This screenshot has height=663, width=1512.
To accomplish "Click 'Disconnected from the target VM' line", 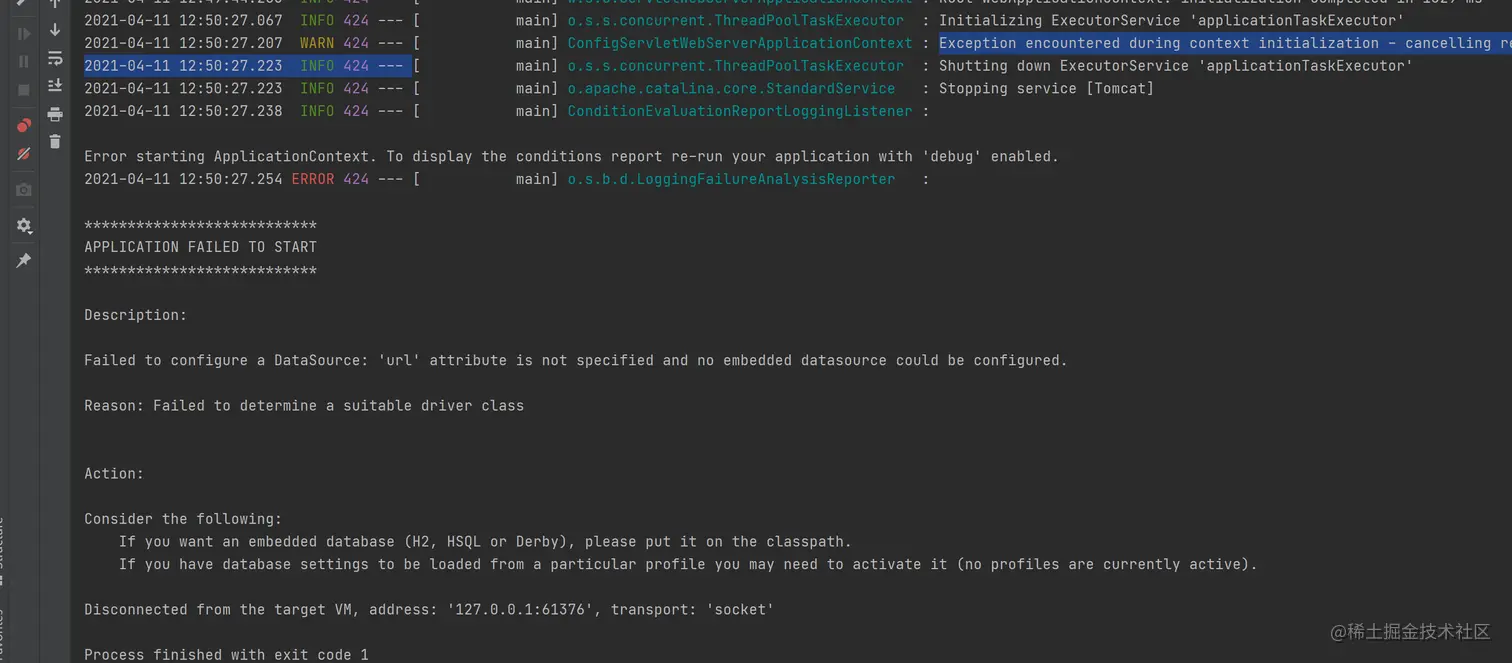I will click(429, 610).
